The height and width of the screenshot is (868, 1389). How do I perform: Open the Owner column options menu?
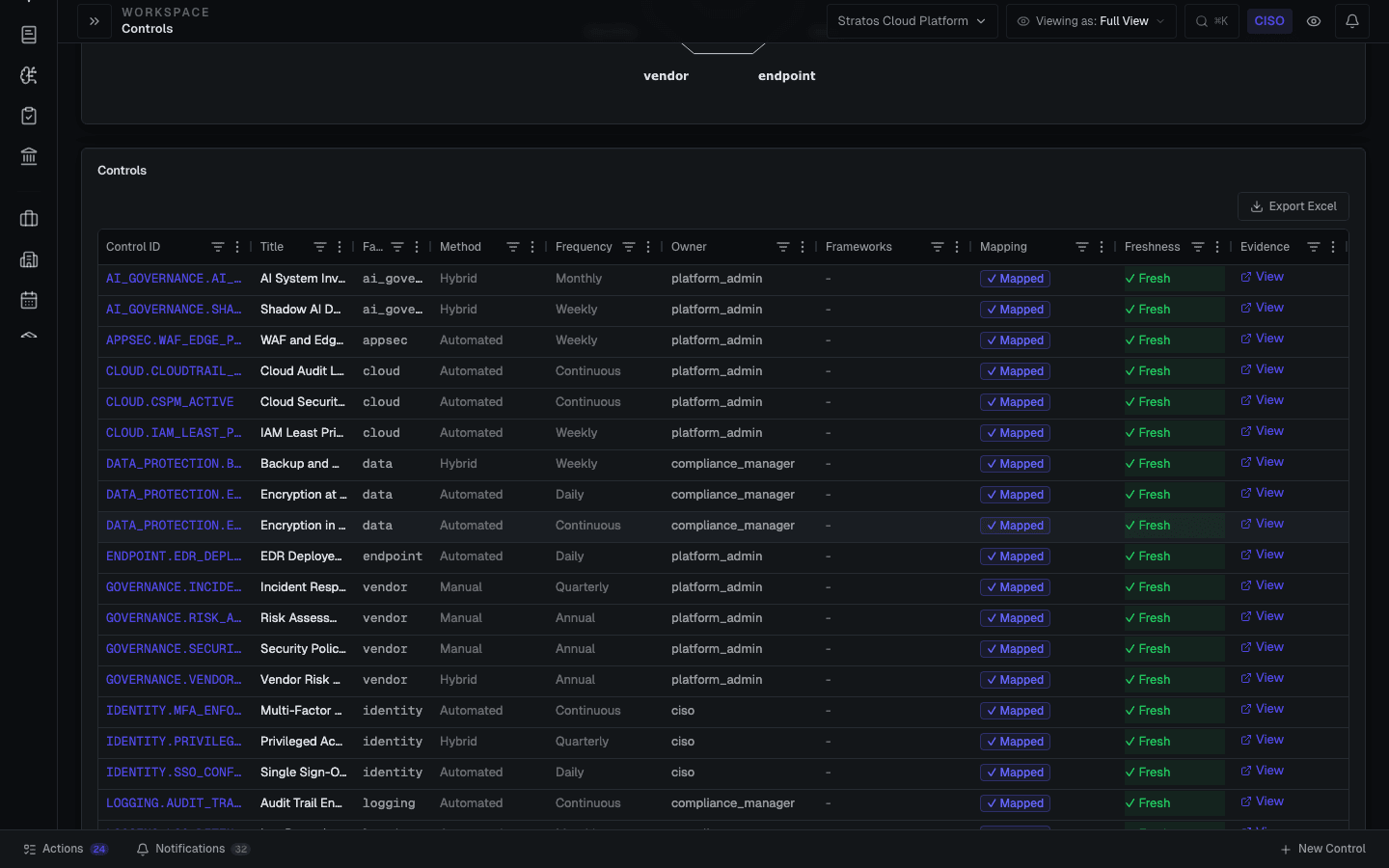(x=803, y=247)
